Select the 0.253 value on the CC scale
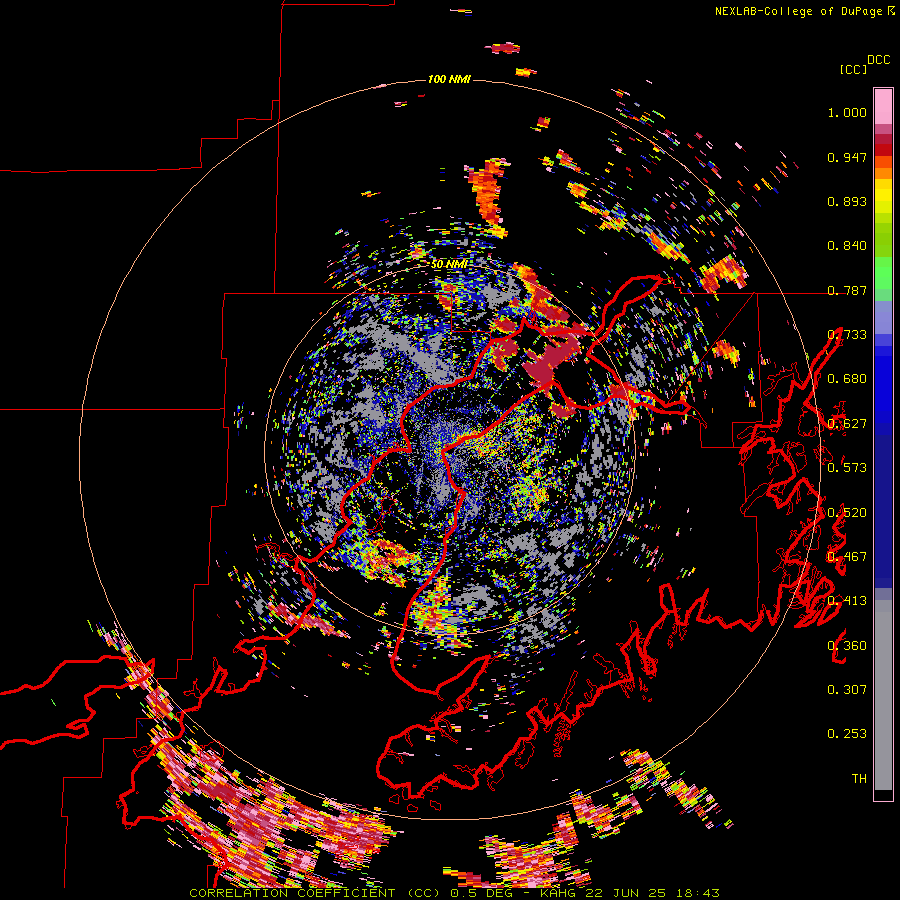The width and height of the screenshot is (900, 900). (847, 734)
